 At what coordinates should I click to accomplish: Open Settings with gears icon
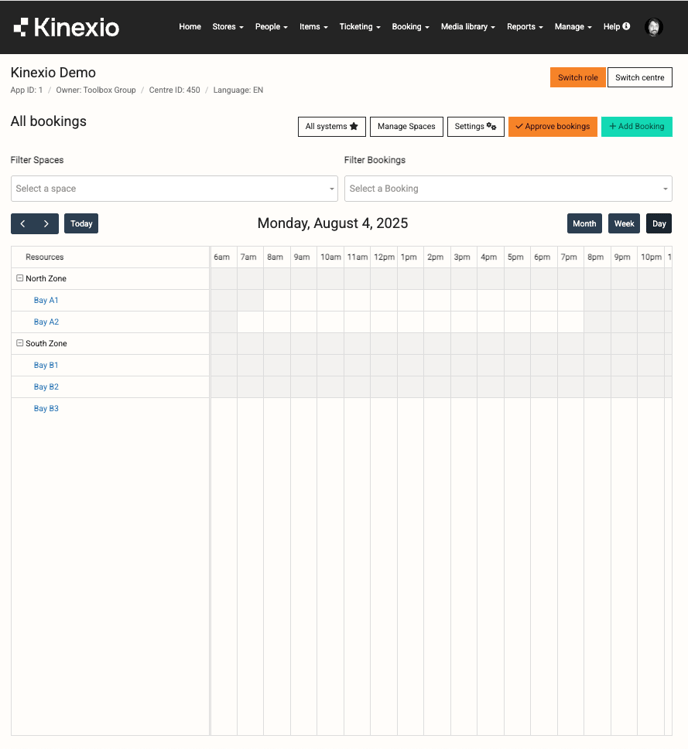475,127
